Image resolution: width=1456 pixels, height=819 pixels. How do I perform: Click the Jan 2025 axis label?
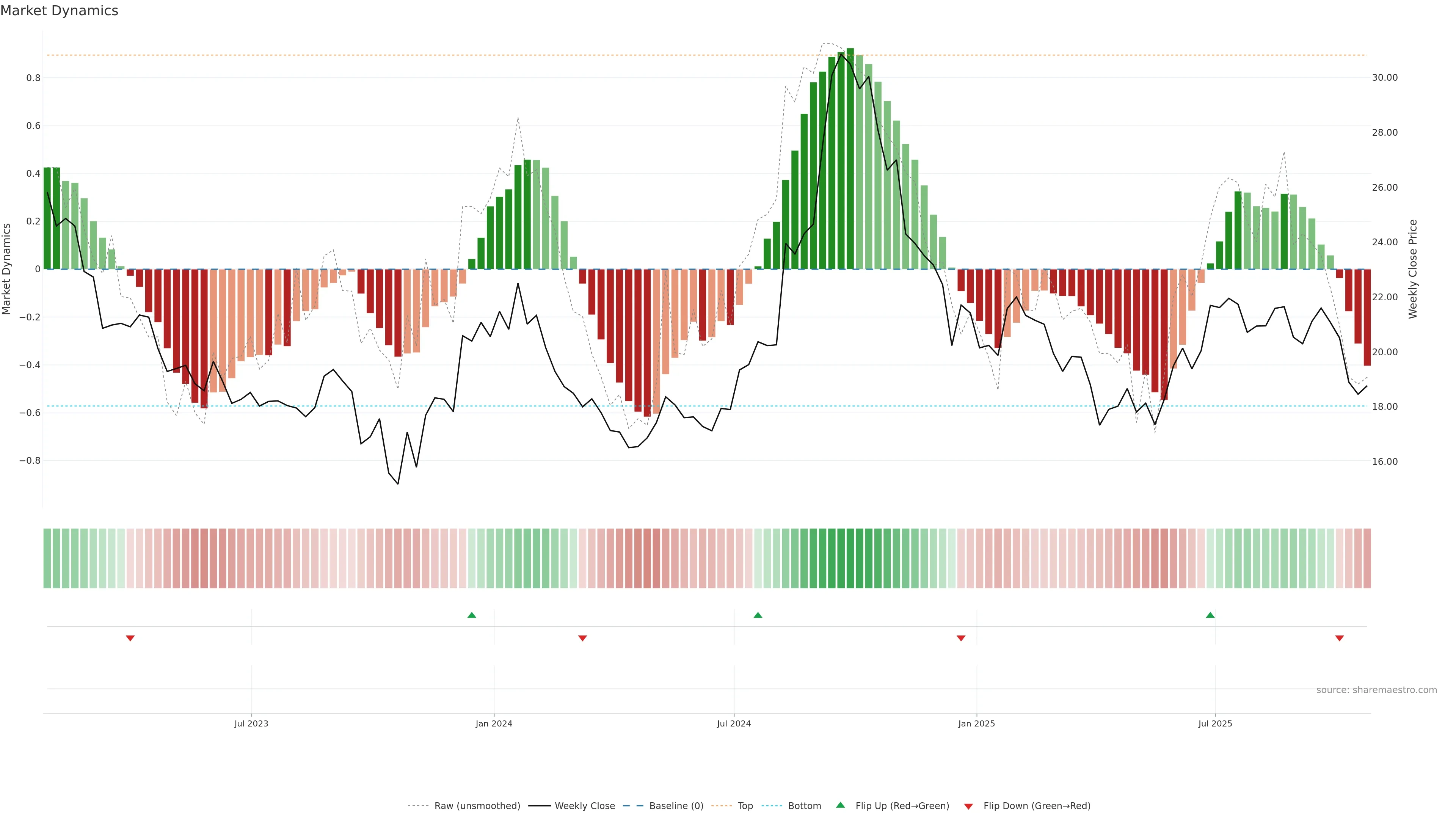(x=976, y=723)
